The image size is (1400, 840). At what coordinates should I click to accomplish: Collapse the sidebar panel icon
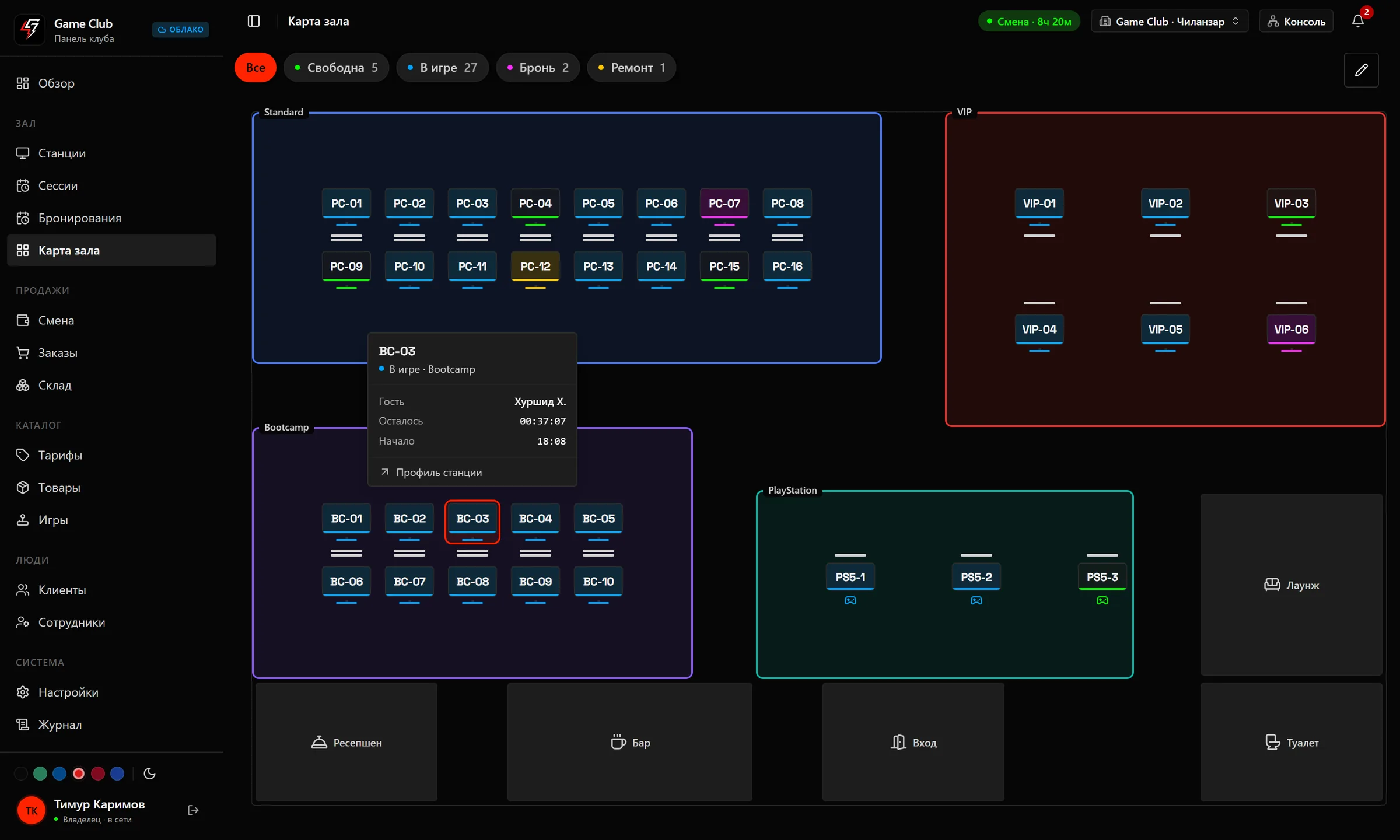(x=253, y=21)
